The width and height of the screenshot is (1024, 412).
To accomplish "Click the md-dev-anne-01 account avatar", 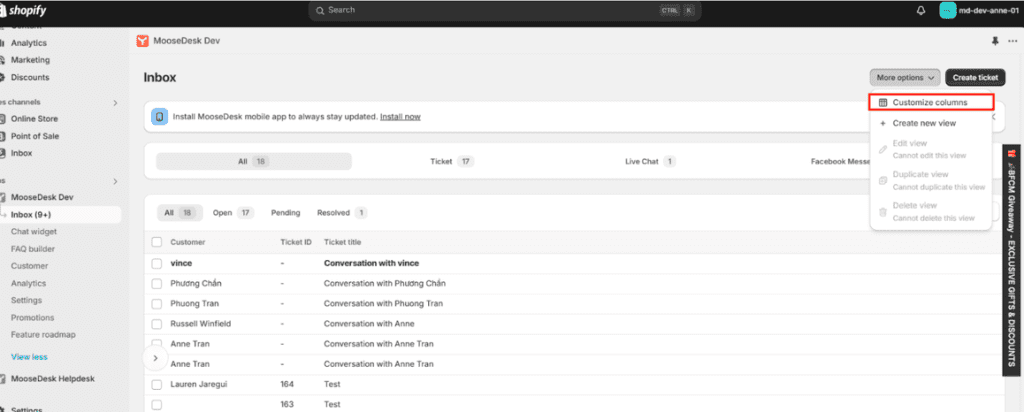I will [x=948, y=10].
